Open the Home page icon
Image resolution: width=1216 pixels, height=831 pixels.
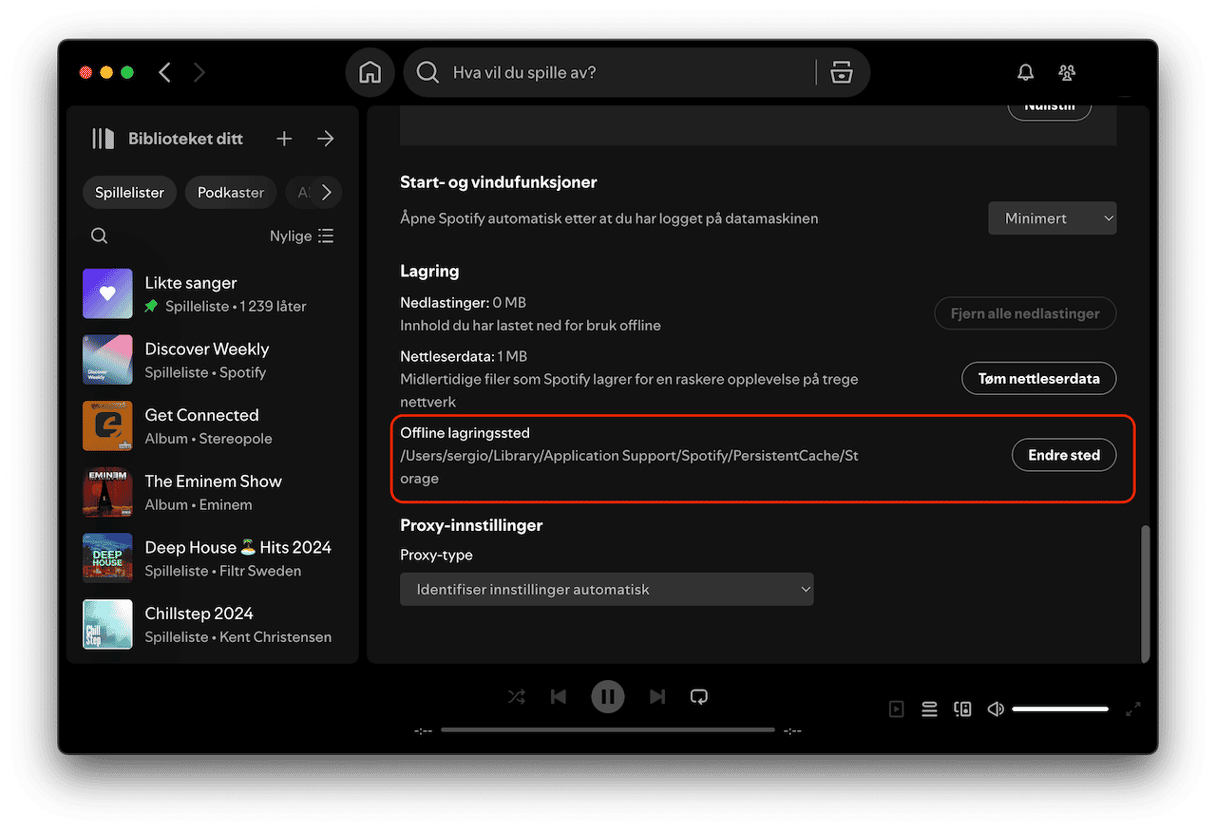point(370,72)
